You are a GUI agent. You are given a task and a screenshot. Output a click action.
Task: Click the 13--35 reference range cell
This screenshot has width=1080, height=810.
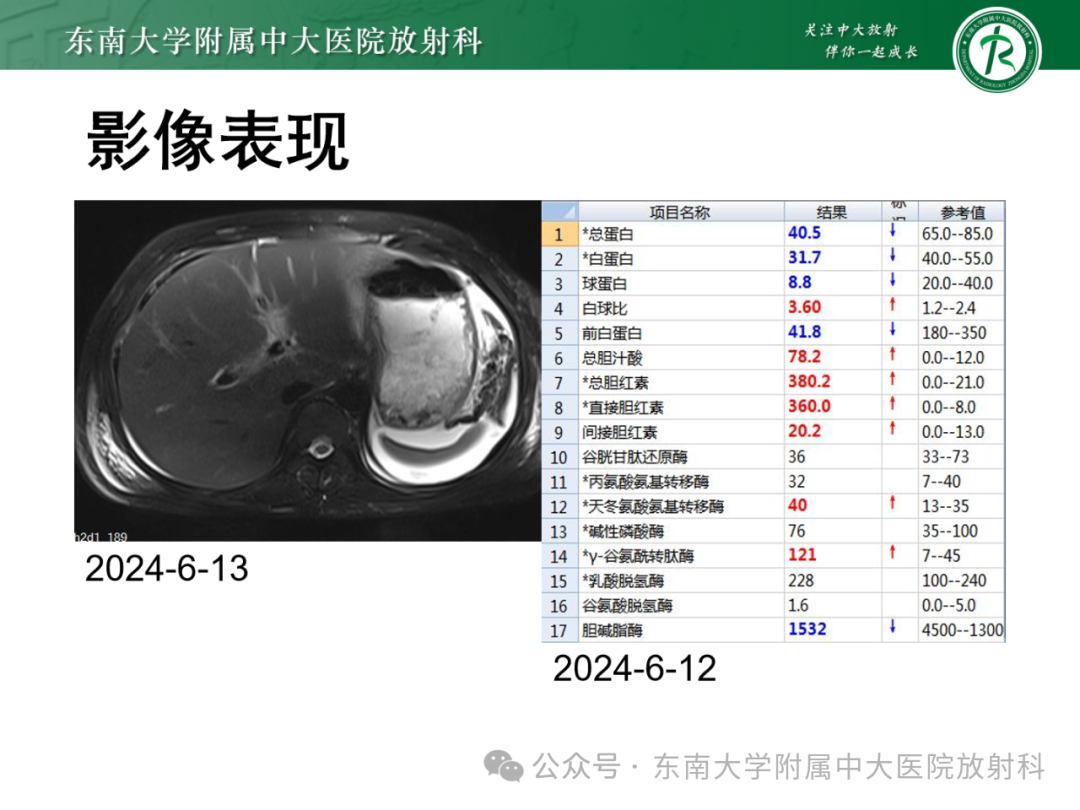pyautogui.click(x=962, y=507)
